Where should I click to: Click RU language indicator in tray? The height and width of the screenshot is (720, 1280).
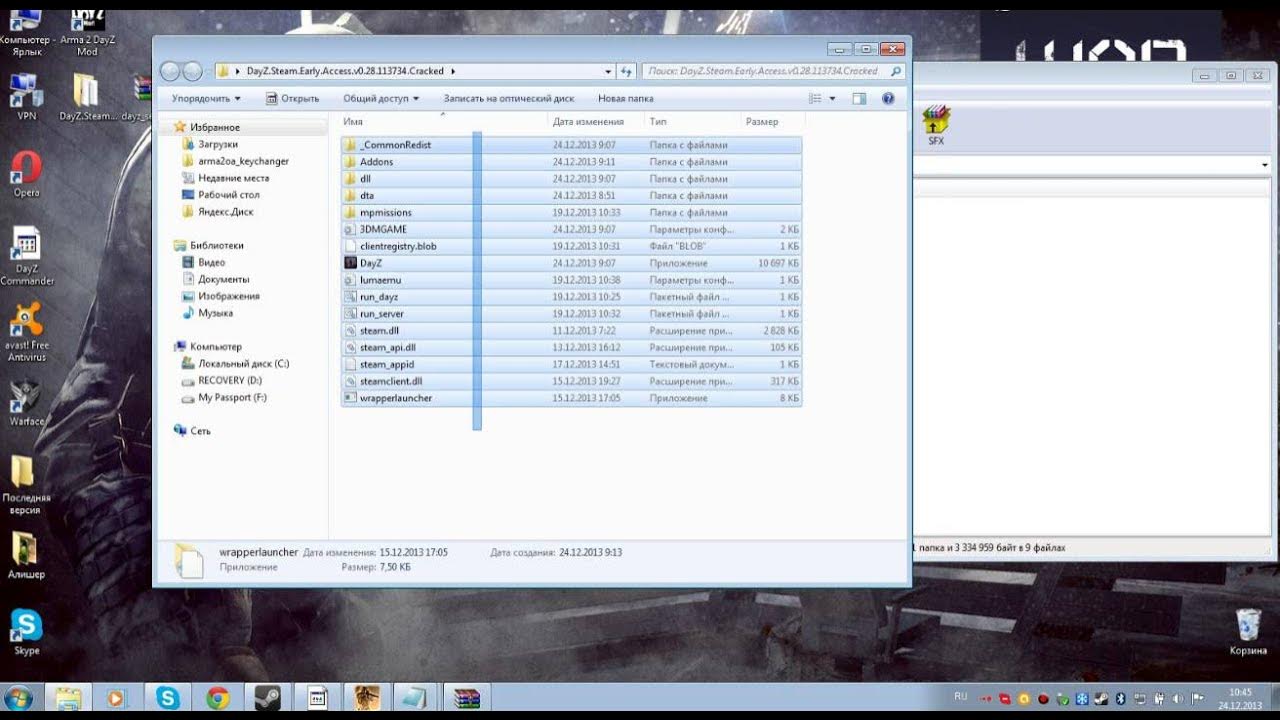click(x=960, y=695)
